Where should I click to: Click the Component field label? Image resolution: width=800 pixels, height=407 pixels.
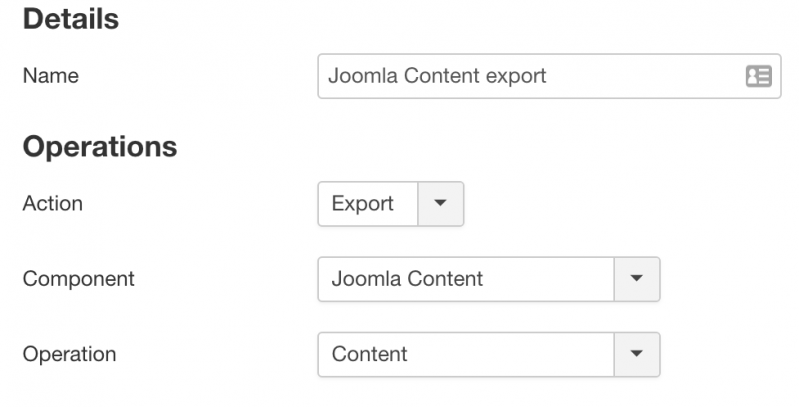79,279
